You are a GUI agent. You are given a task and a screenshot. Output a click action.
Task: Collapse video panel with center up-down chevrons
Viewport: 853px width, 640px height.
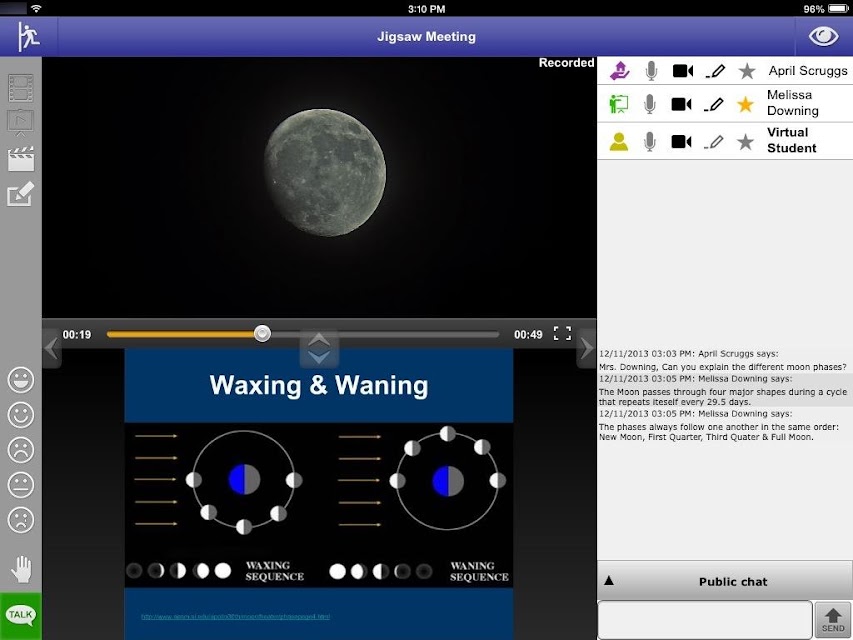(x=319, y=348)
